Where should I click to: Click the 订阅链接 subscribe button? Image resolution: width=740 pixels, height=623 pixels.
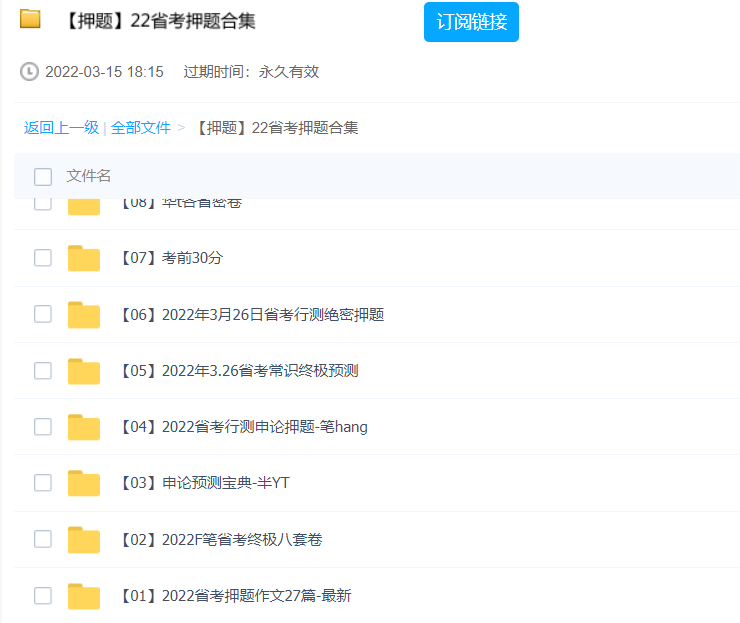(471, 22)
